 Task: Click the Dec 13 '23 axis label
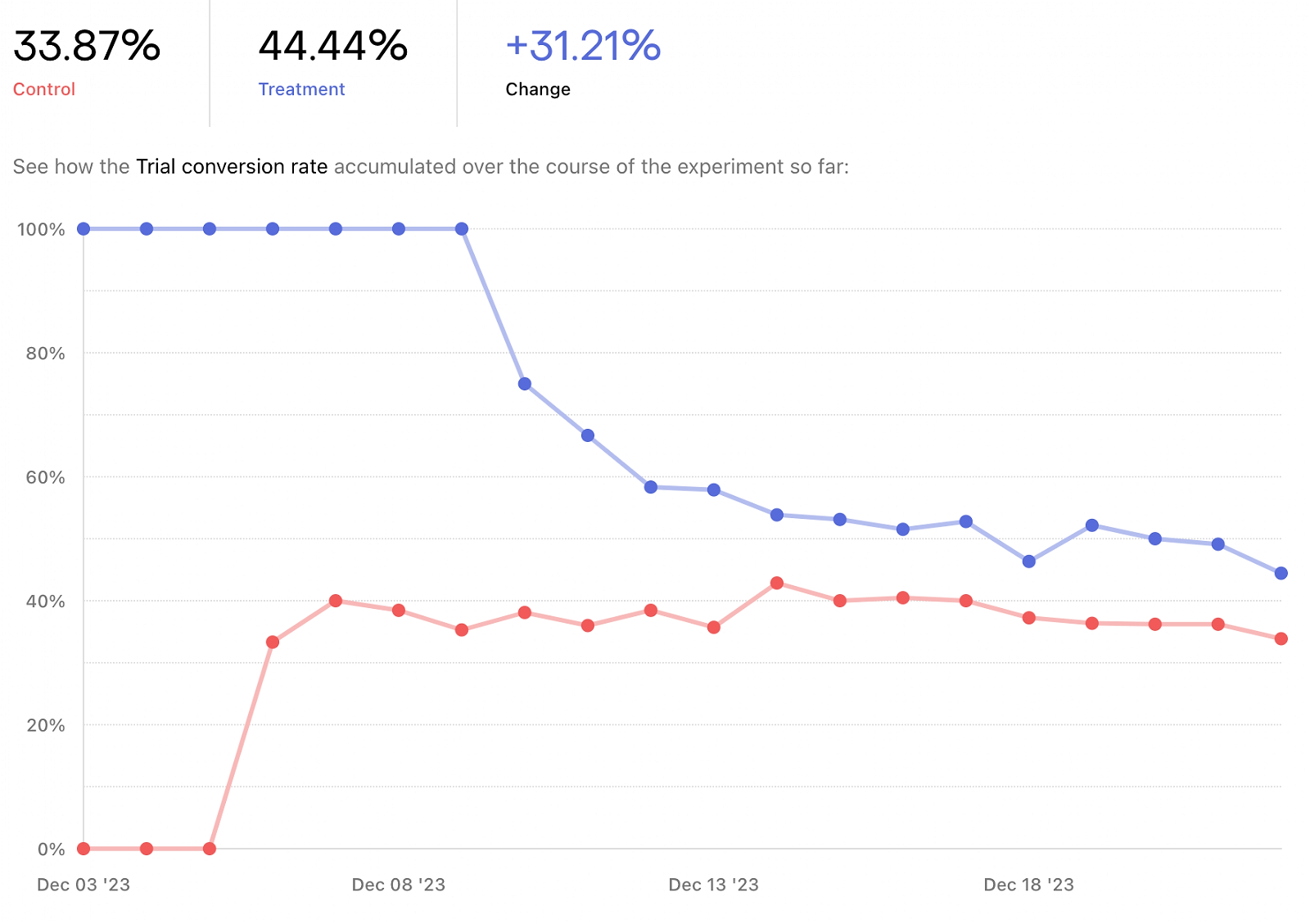(714, 885)
